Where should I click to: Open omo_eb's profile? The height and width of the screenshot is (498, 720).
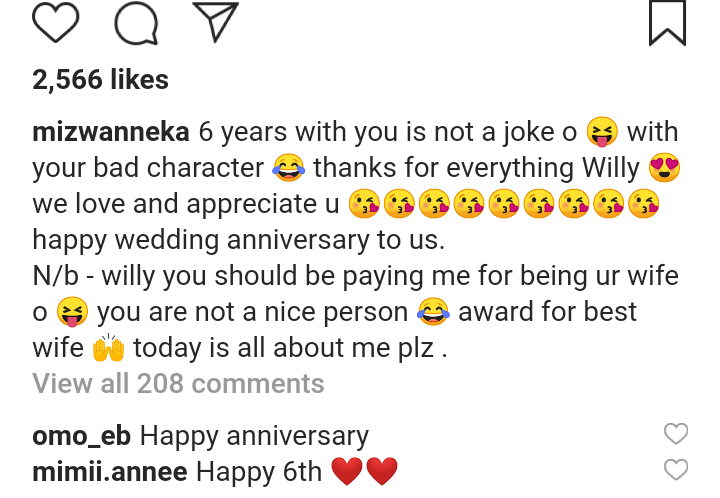pyautogui.click(x=82, y=436)
